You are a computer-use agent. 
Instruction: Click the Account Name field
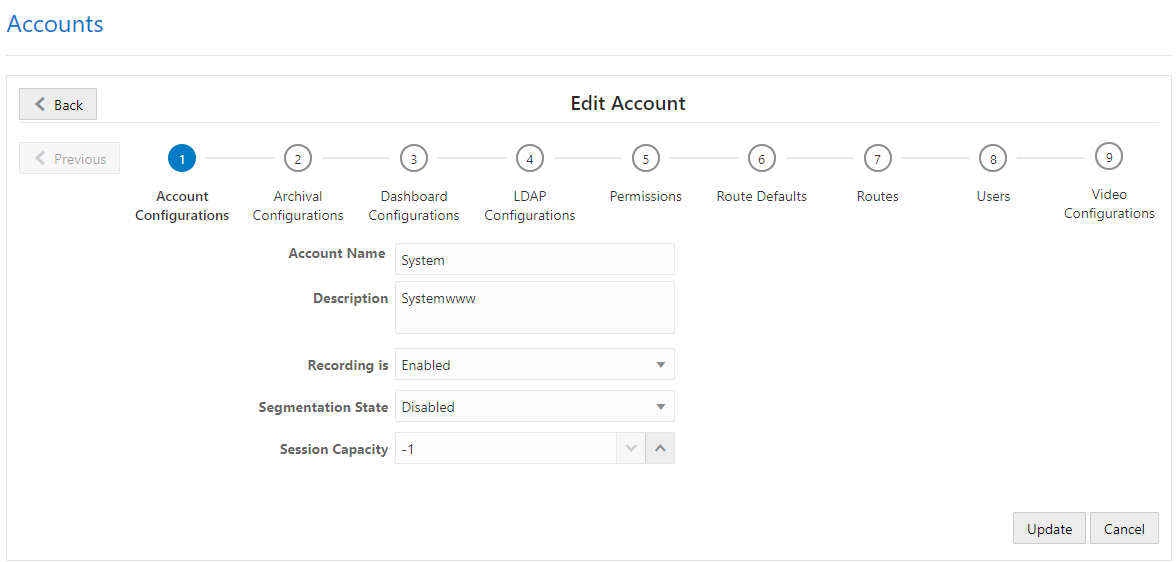click(535, 260)
